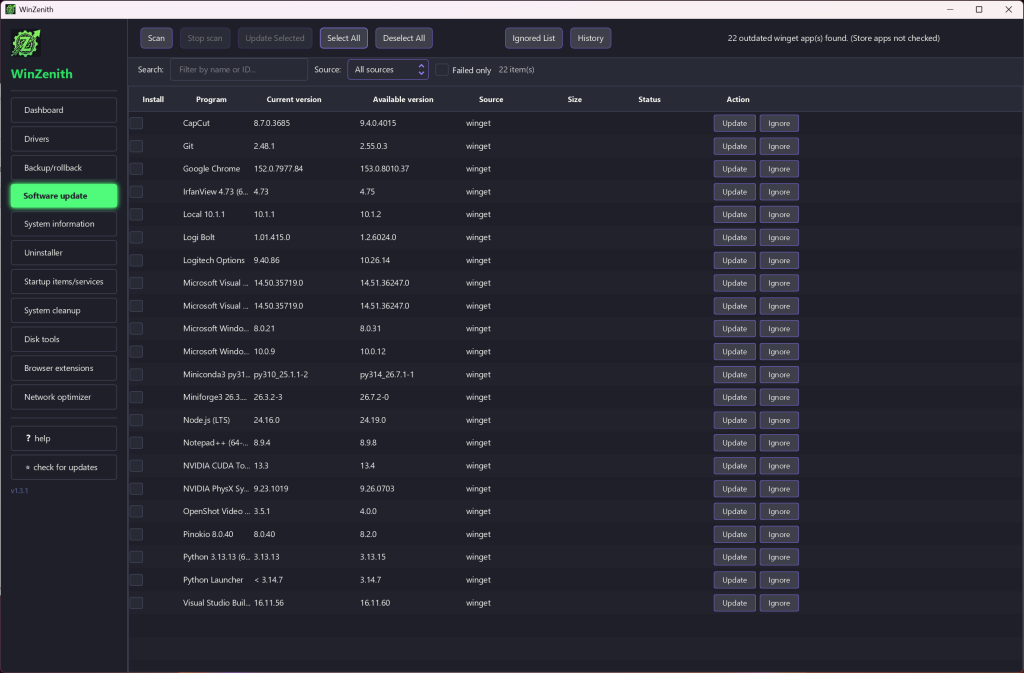The image size is (1024, 673).
Task: Click check for updates button
Action: (64, 467)
